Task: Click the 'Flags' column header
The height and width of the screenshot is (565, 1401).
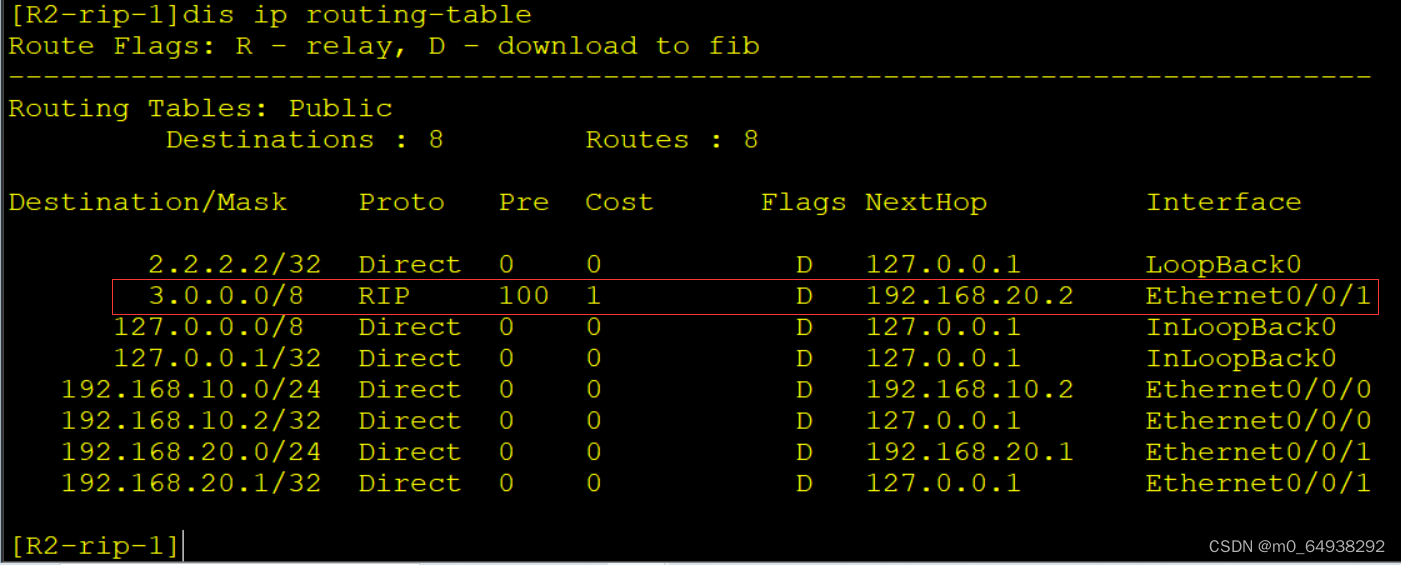Action: 804,202
